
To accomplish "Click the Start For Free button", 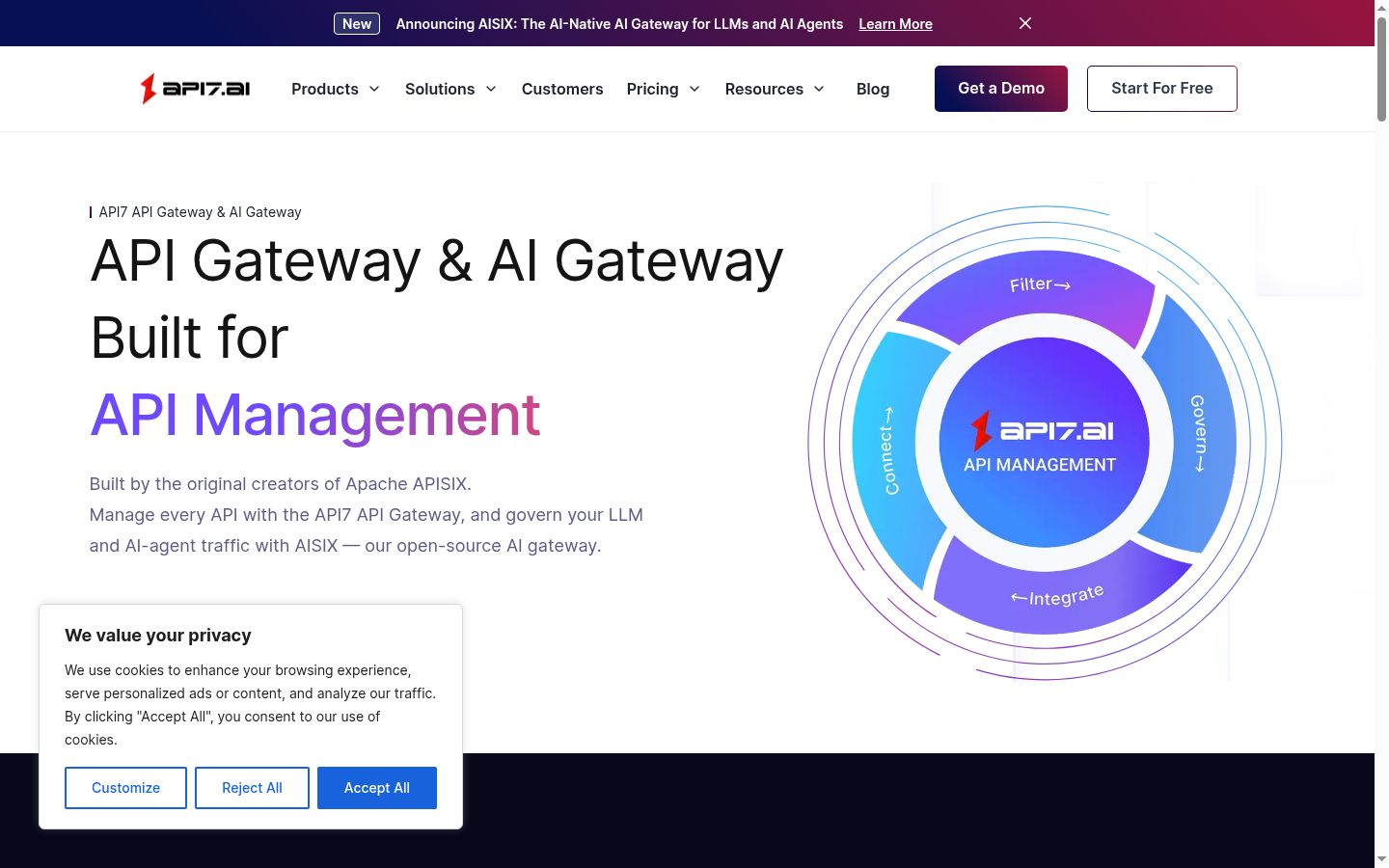I will [x=1162, y=89].
